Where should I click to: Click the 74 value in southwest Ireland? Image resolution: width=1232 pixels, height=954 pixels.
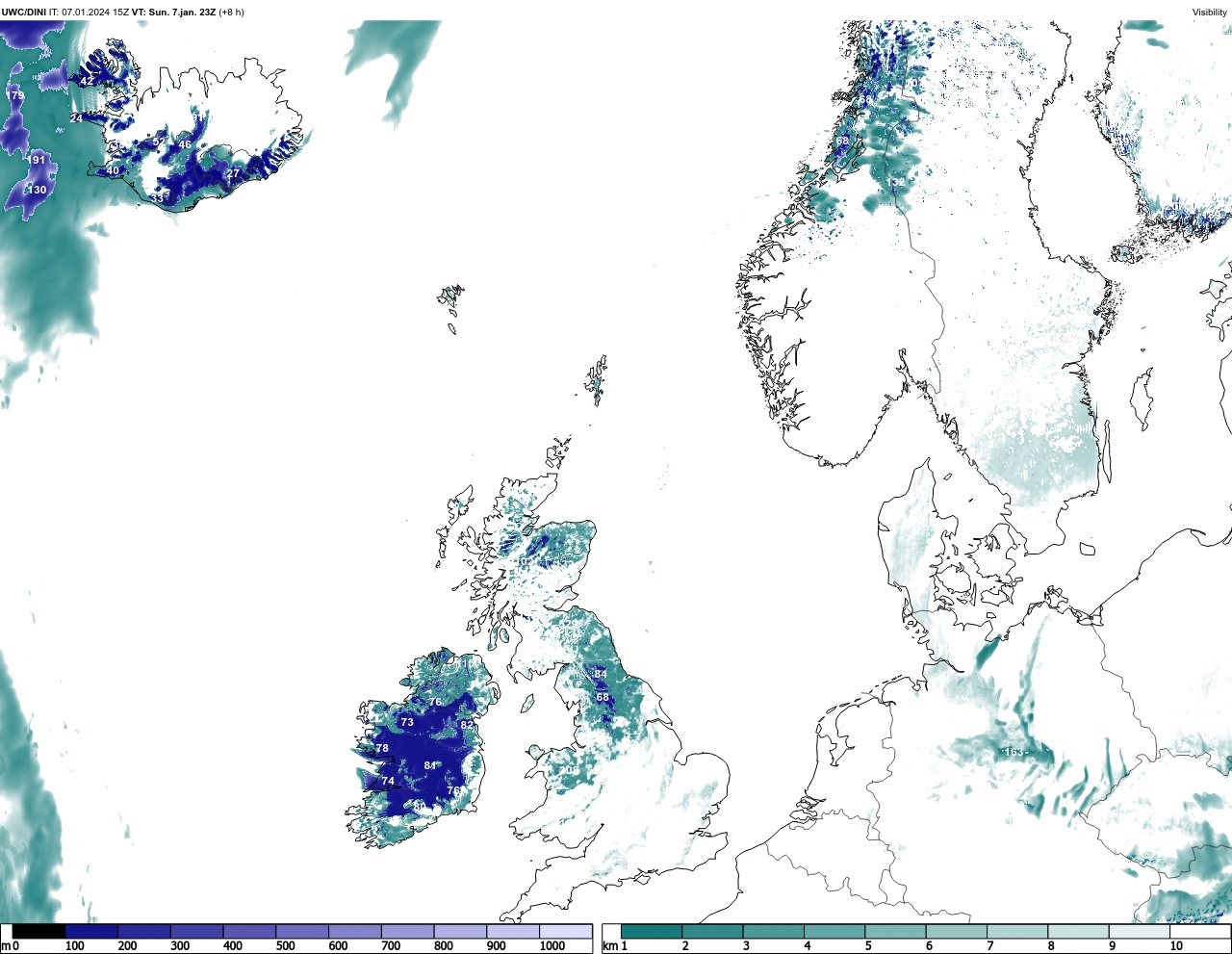[x=388, y=781]
